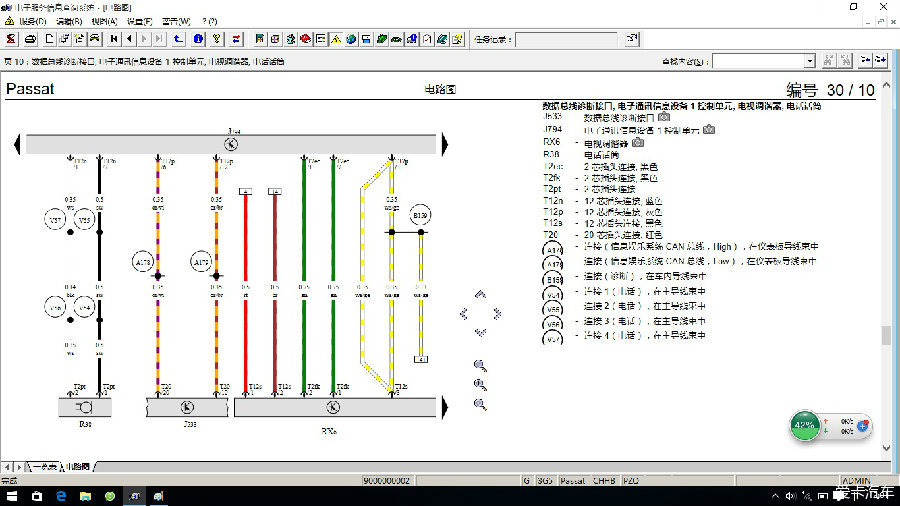Image resolution: width=900 pixels, height=506 pixels.
Task: Jump to last page using the ▶| toolbar button
Action: 159,39
